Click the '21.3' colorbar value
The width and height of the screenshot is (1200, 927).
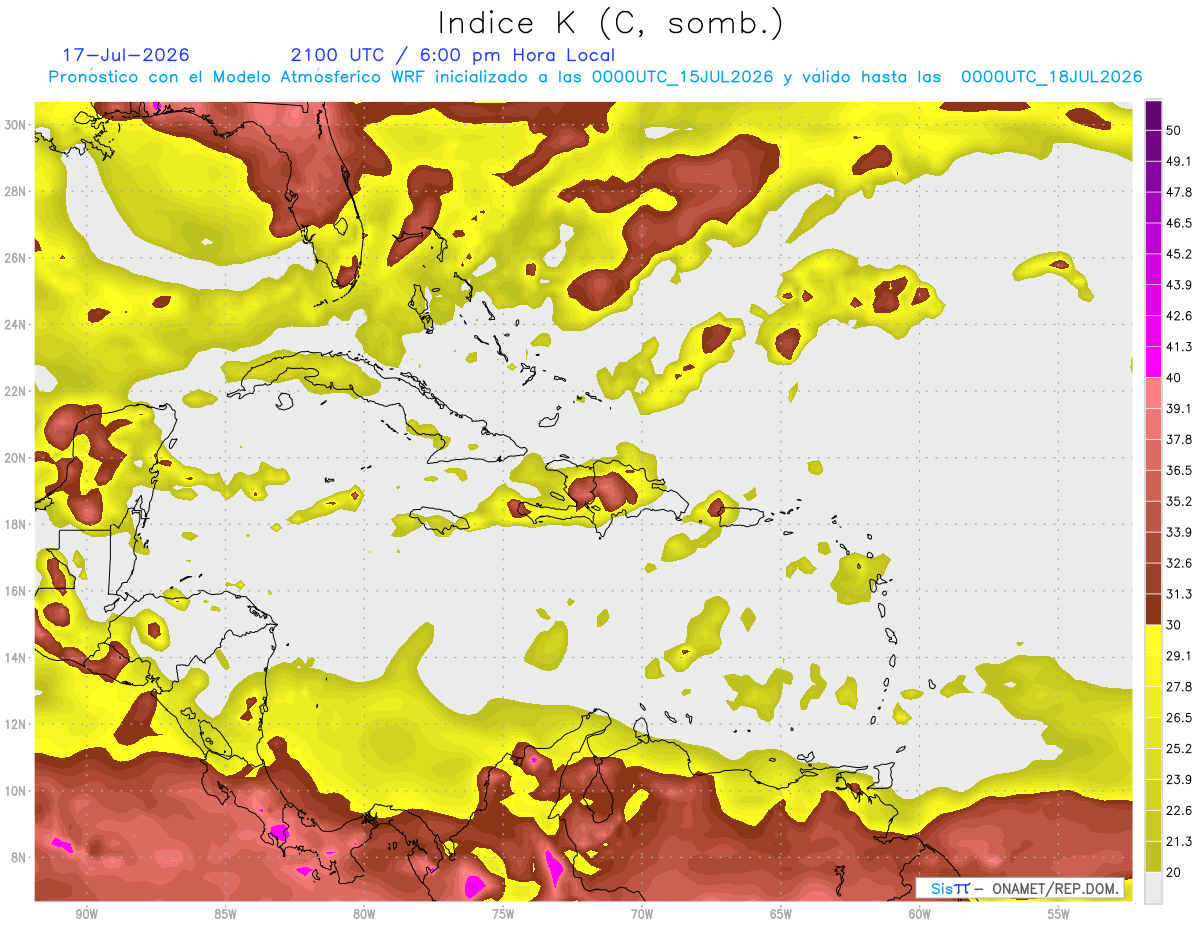coord(1179,842)
